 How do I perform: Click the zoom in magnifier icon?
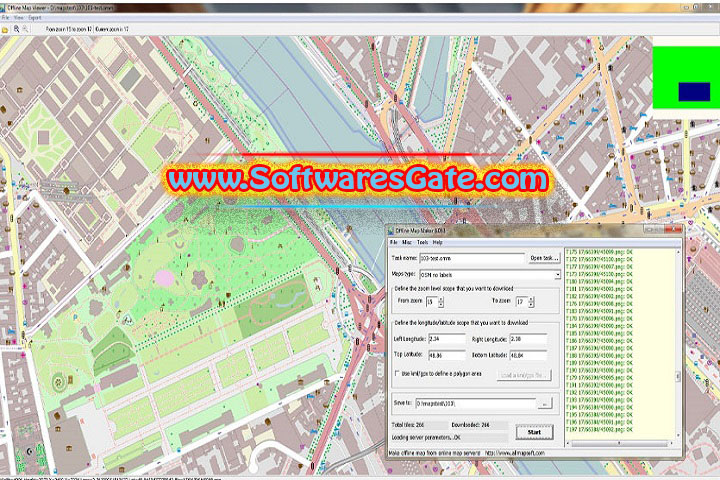coord(17,29)
